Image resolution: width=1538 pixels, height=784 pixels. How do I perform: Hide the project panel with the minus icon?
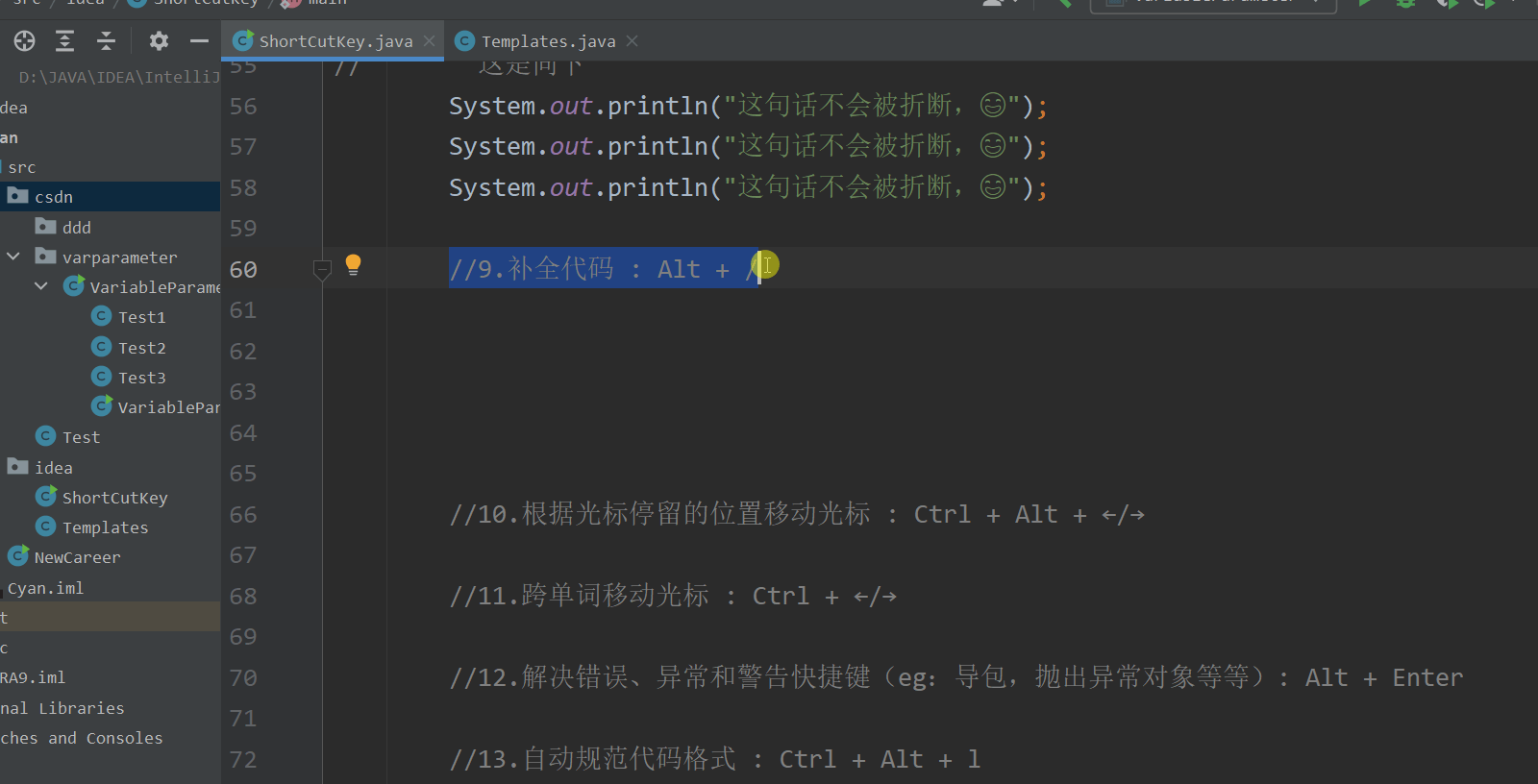coord(199,40)
